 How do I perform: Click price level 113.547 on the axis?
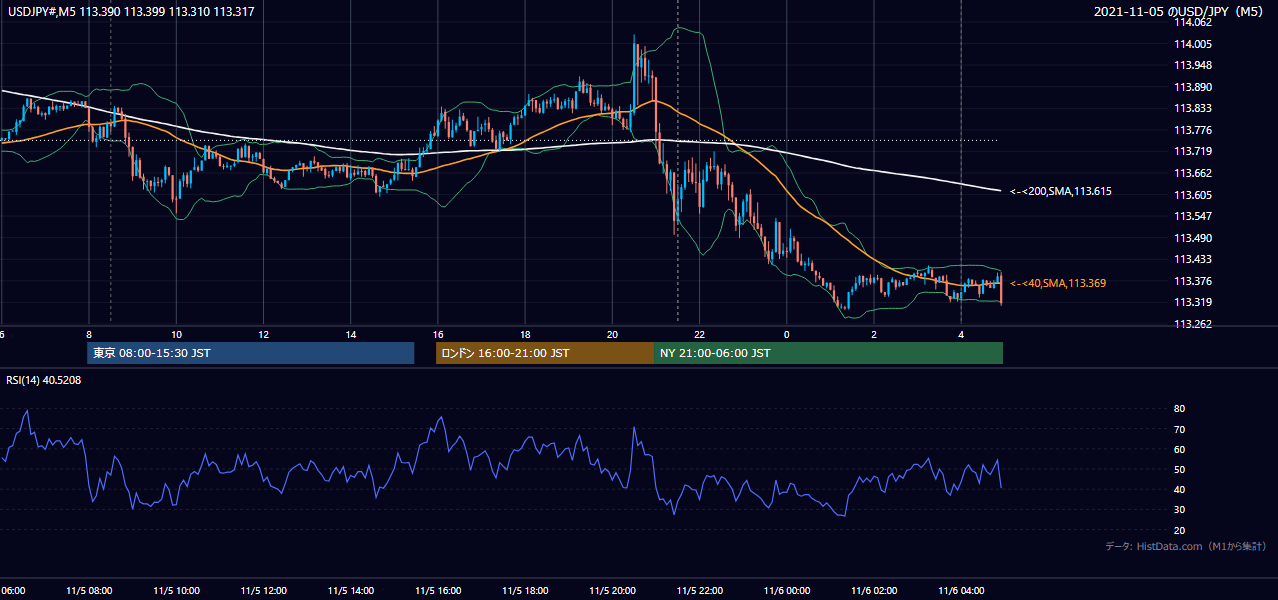1192,216
